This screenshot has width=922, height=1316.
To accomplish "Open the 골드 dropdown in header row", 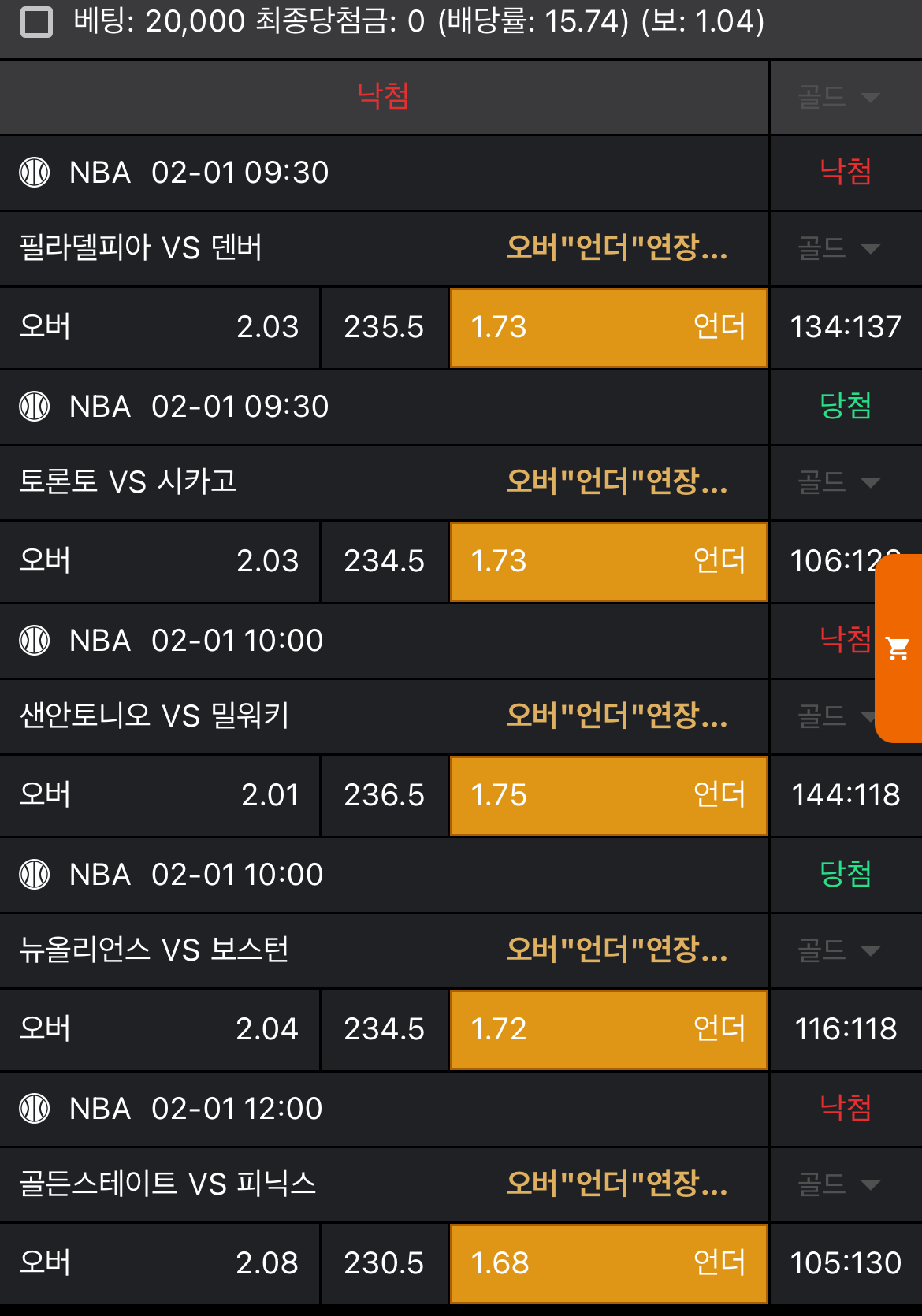I will [x=838, y=97].
